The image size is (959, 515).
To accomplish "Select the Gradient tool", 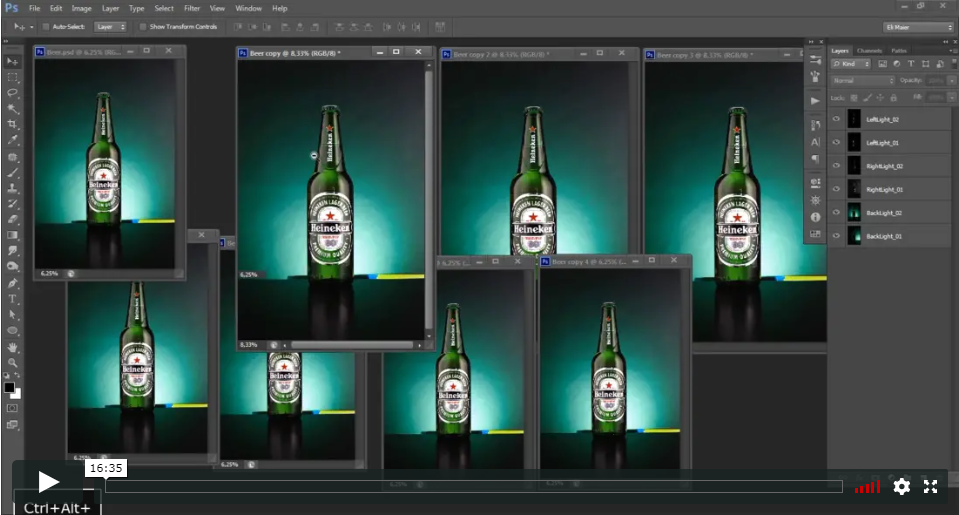I will coord(12,235).
